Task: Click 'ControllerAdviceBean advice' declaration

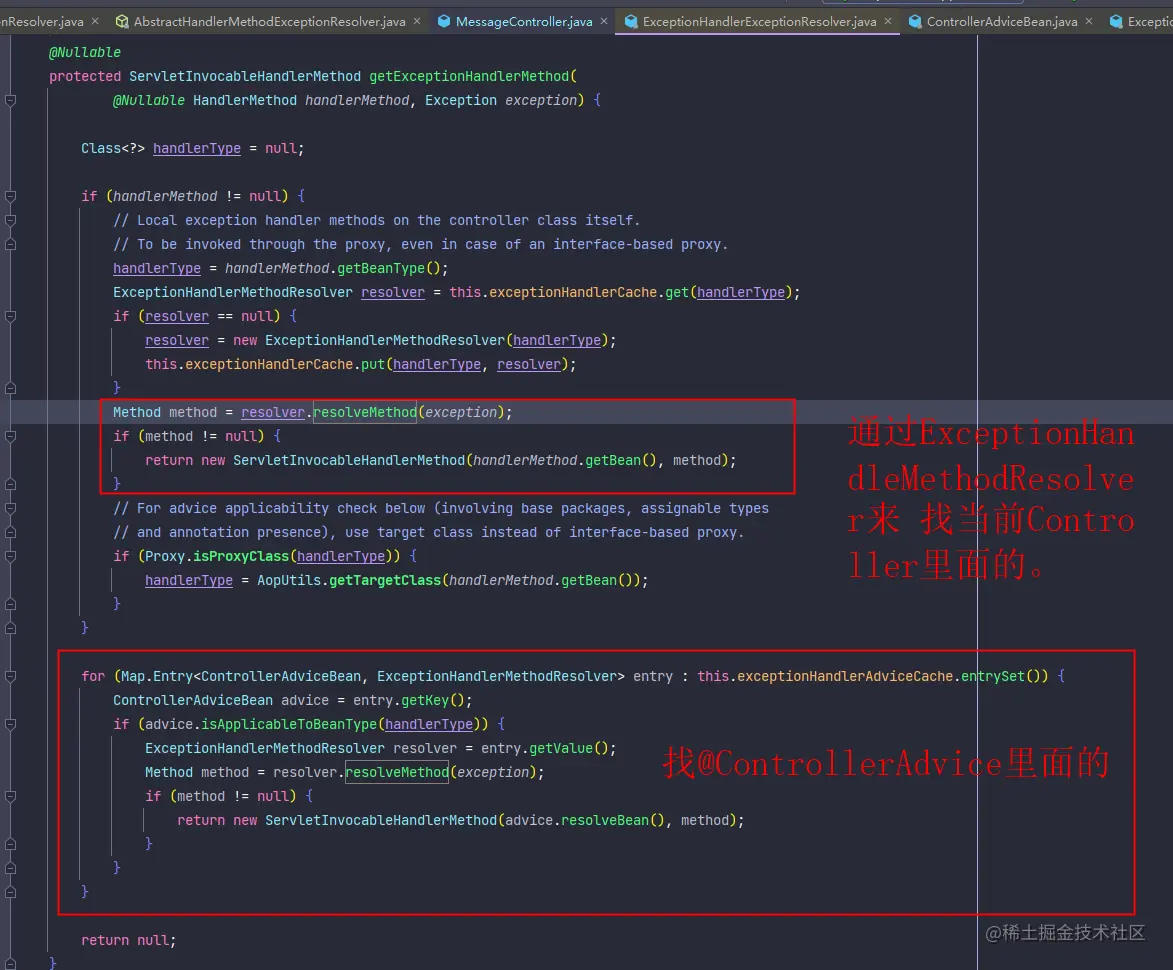Action: [221, 700]
